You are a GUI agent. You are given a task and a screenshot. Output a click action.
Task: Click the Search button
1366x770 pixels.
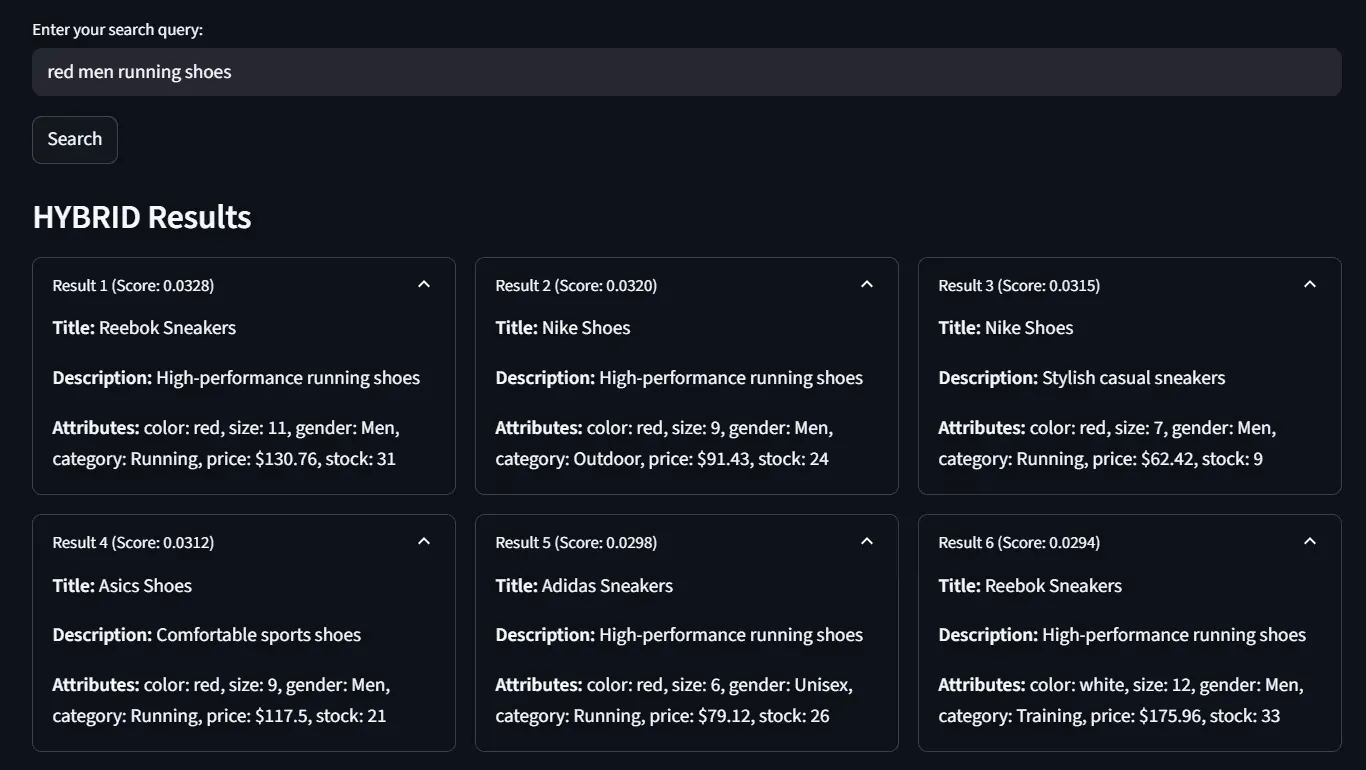pos(75,140)
